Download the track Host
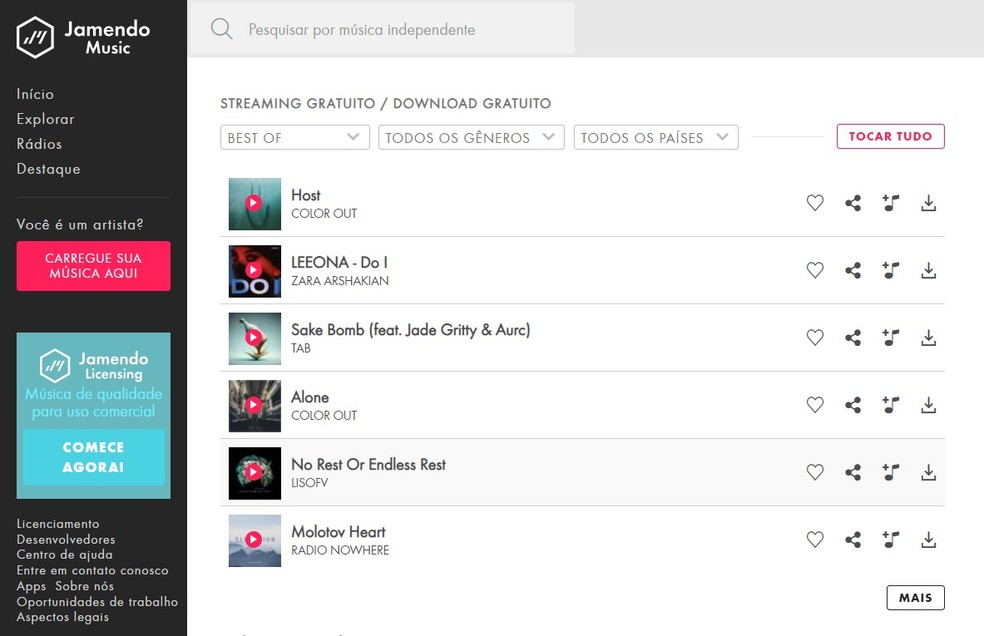The image size is (984, 636). 929,203
